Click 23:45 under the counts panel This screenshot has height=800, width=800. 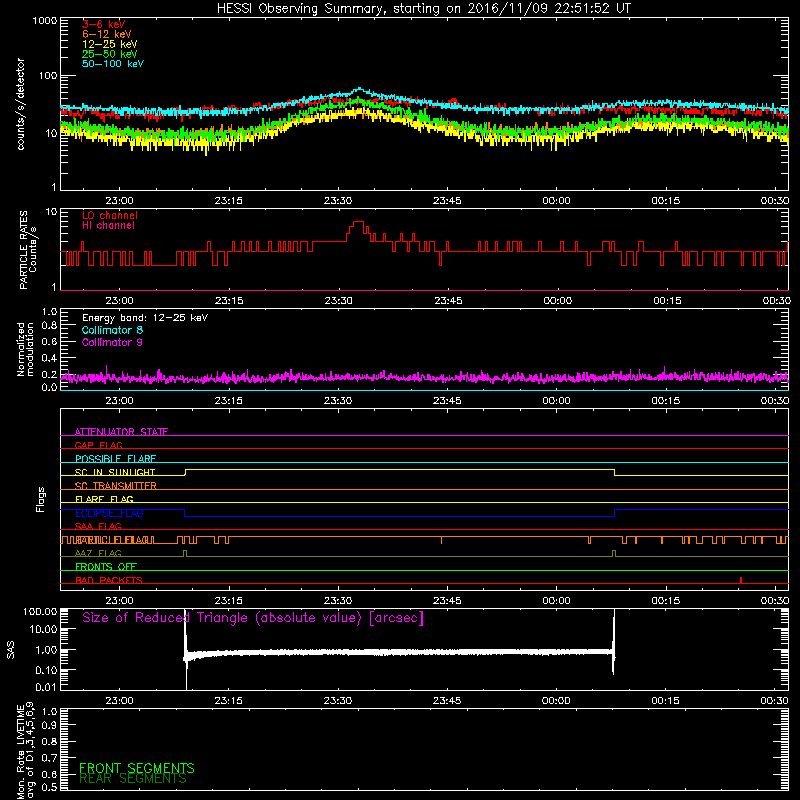coord(447,201)
